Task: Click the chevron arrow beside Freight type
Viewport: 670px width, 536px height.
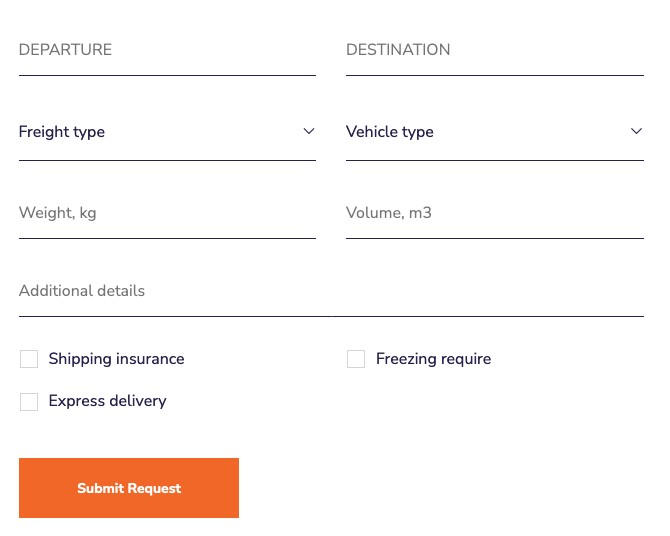Action: tap(309, 131)
